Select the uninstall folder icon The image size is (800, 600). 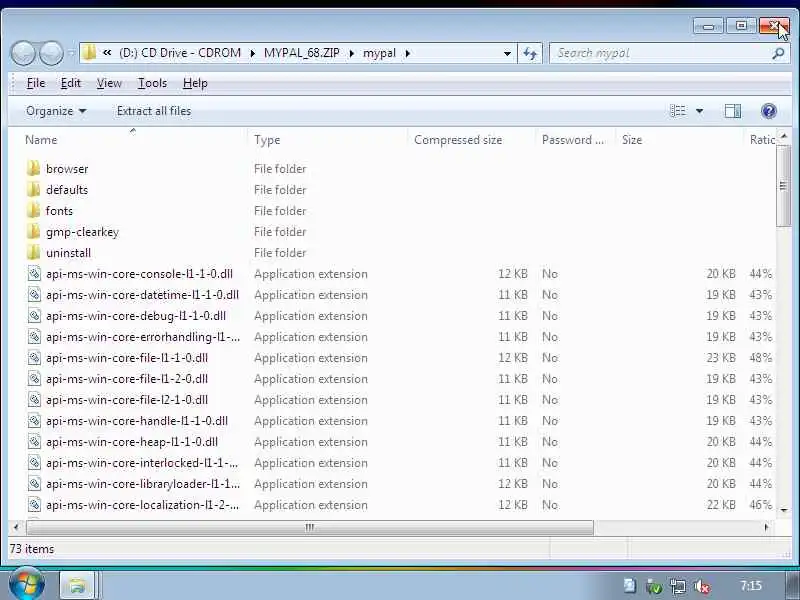coord(34,252)
